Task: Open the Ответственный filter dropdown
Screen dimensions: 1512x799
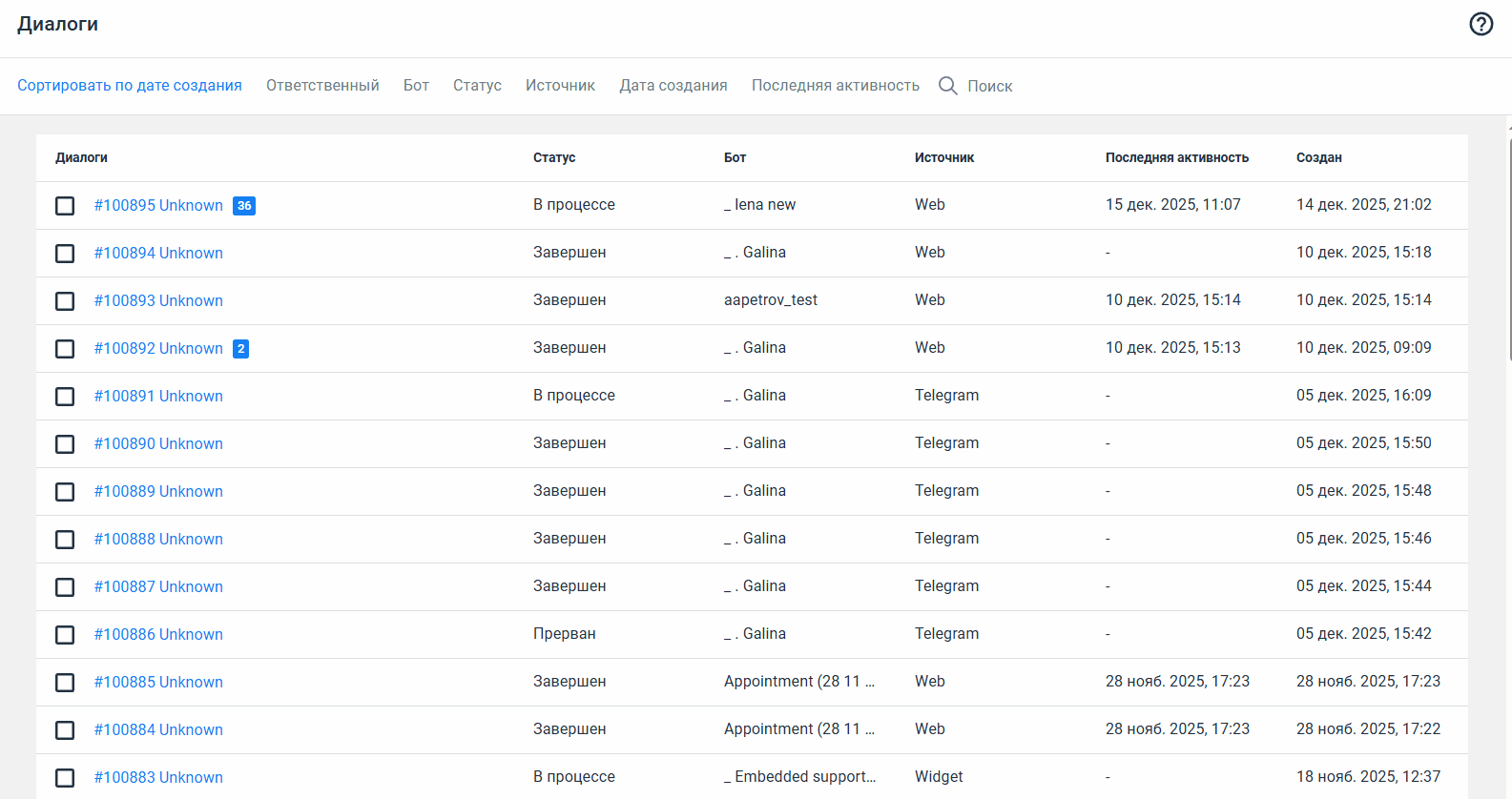Action: [x=322, y=86]
